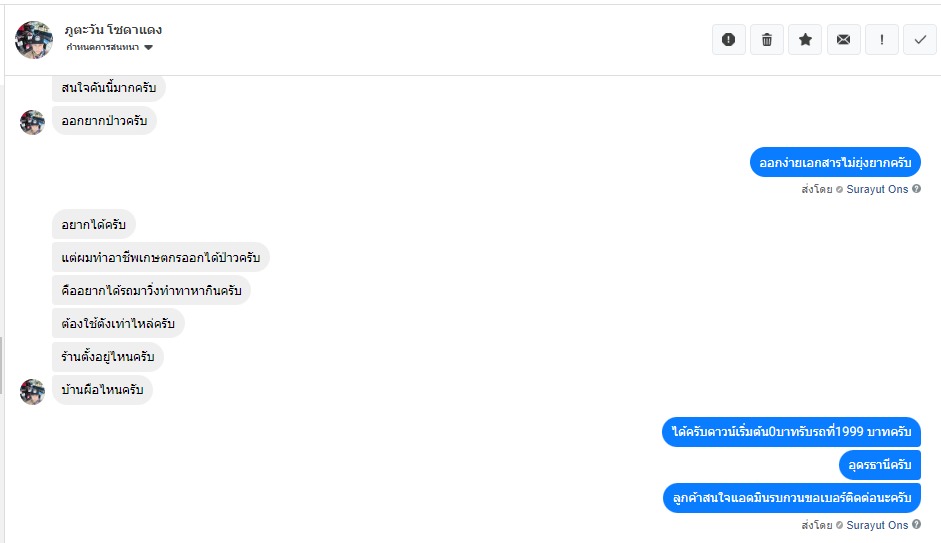The height and width of the screenshot is (543, 941).
Task: Click the ต้องใช้ตังเท่าไหล่ครับ message bubble
Action: (118, 324)
